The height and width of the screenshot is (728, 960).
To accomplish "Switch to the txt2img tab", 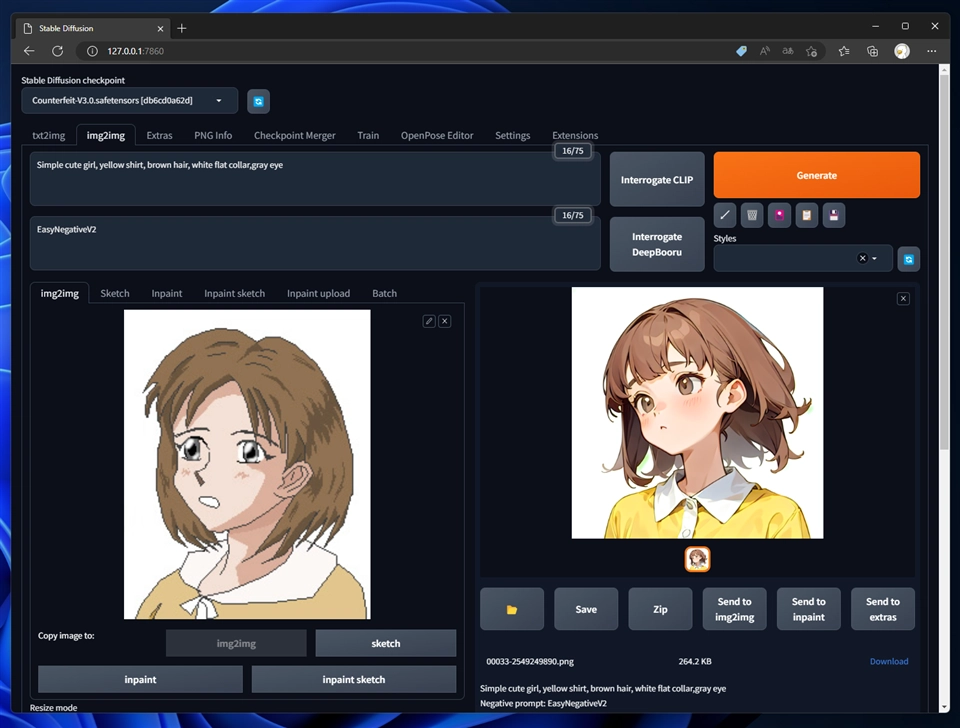I will point(48,135).
